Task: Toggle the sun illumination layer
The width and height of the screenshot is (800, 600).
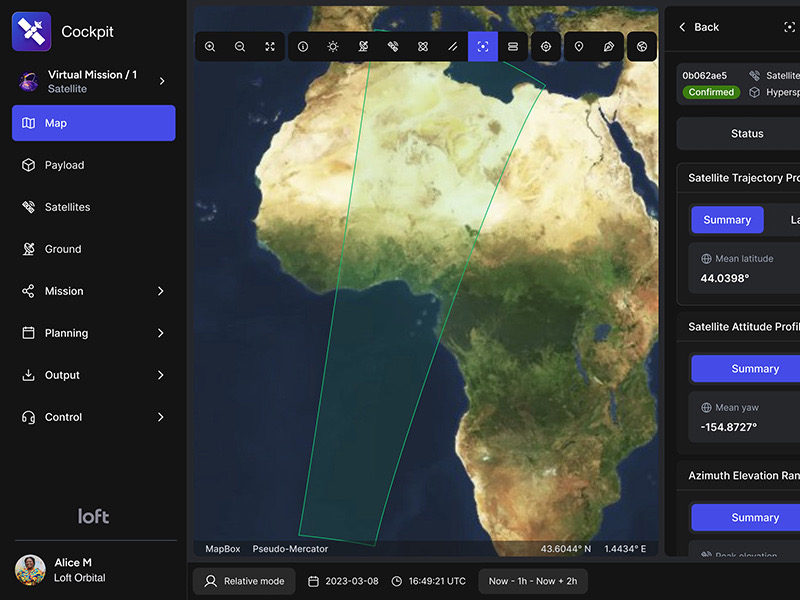Action: point(333,47)
